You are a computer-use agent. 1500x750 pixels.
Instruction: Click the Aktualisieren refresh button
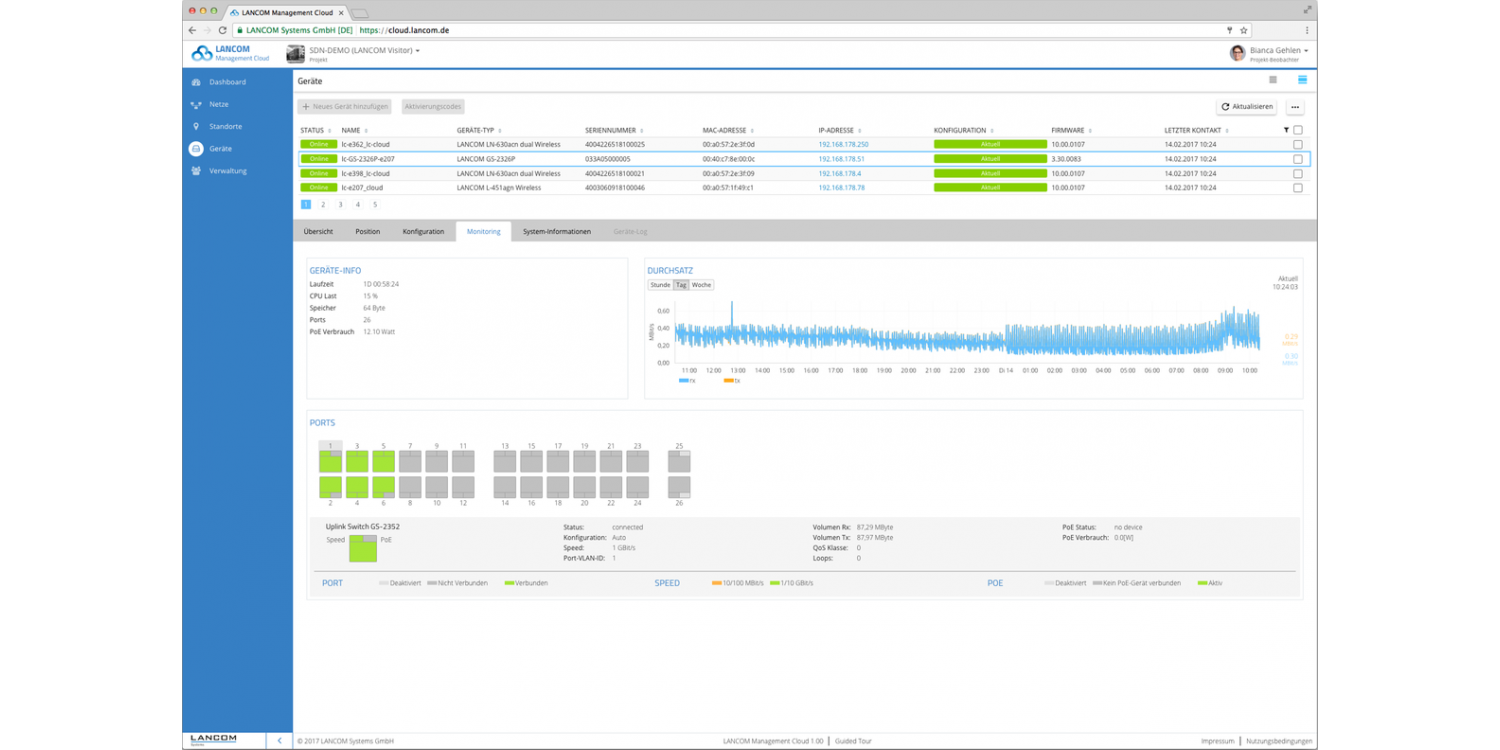pos(1247,107)
